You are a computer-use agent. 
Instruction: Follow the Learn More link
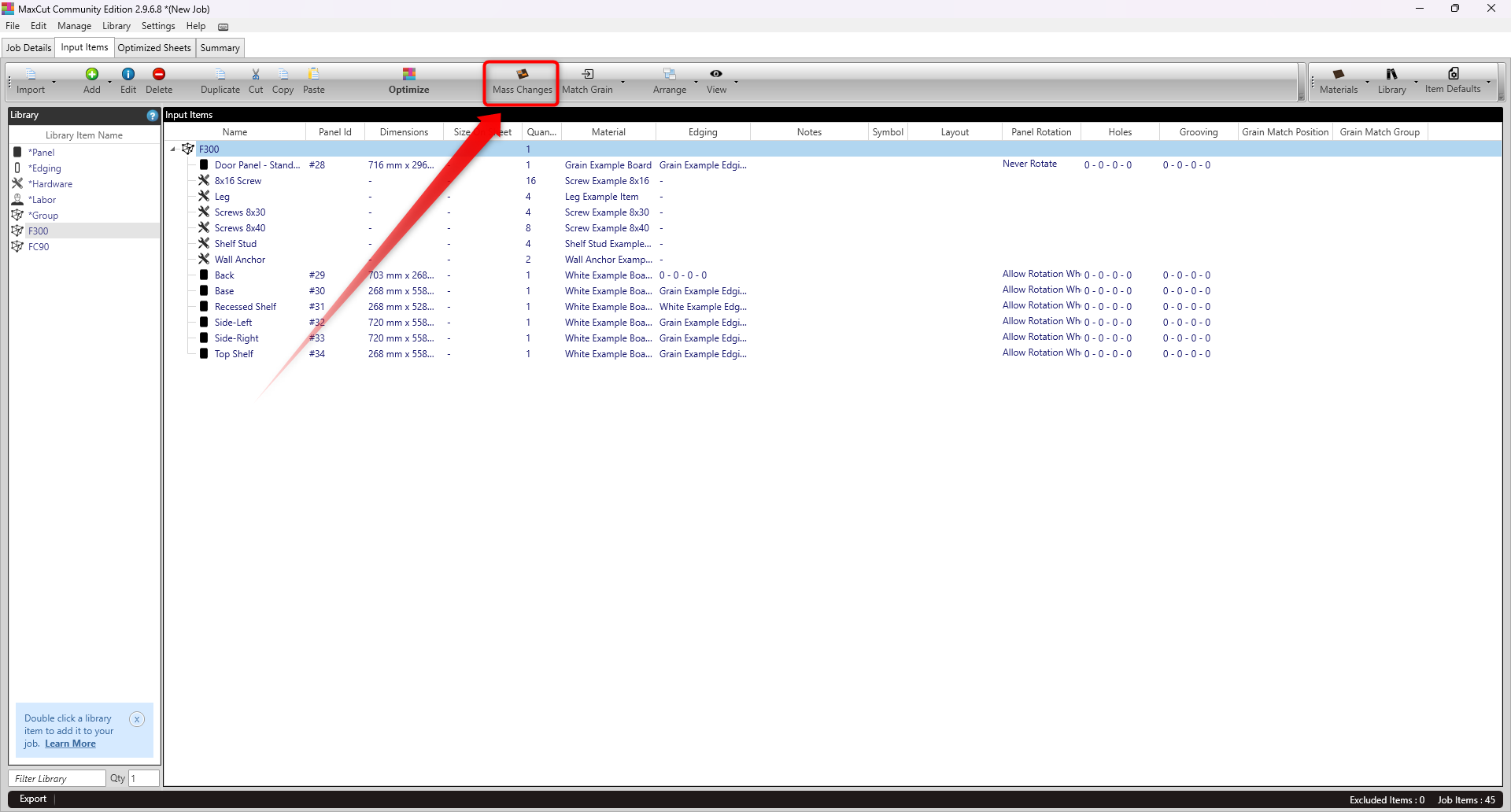pyautogui.click(x=70, y=744)
